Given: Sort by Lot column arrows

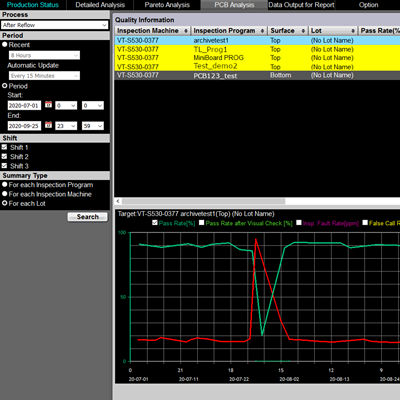Looking at the screenshot, I should click(353, 31).
